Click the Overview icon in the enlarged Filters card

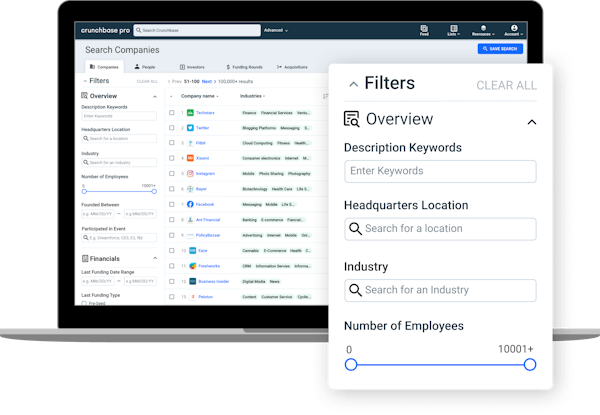pyautogui.click(x=351, y=119)
